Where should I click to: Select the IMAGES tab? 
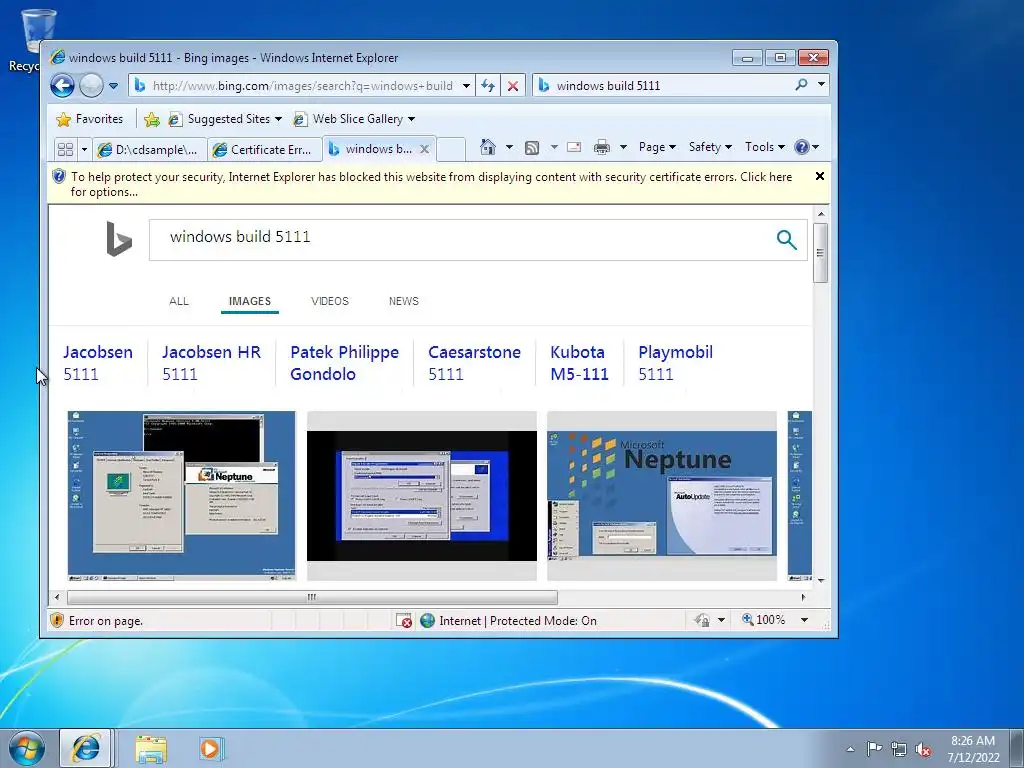click(x=249, y=301)
